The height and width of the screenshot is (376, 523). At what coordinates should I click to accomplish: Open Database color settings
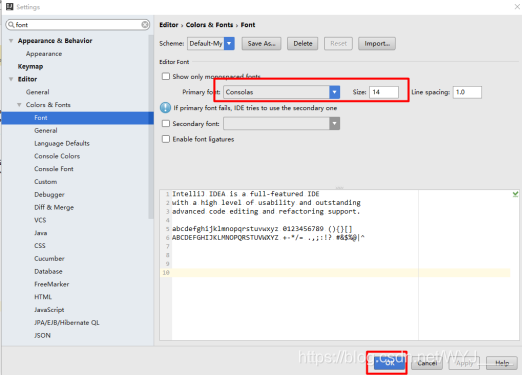(x=48, y=271)
